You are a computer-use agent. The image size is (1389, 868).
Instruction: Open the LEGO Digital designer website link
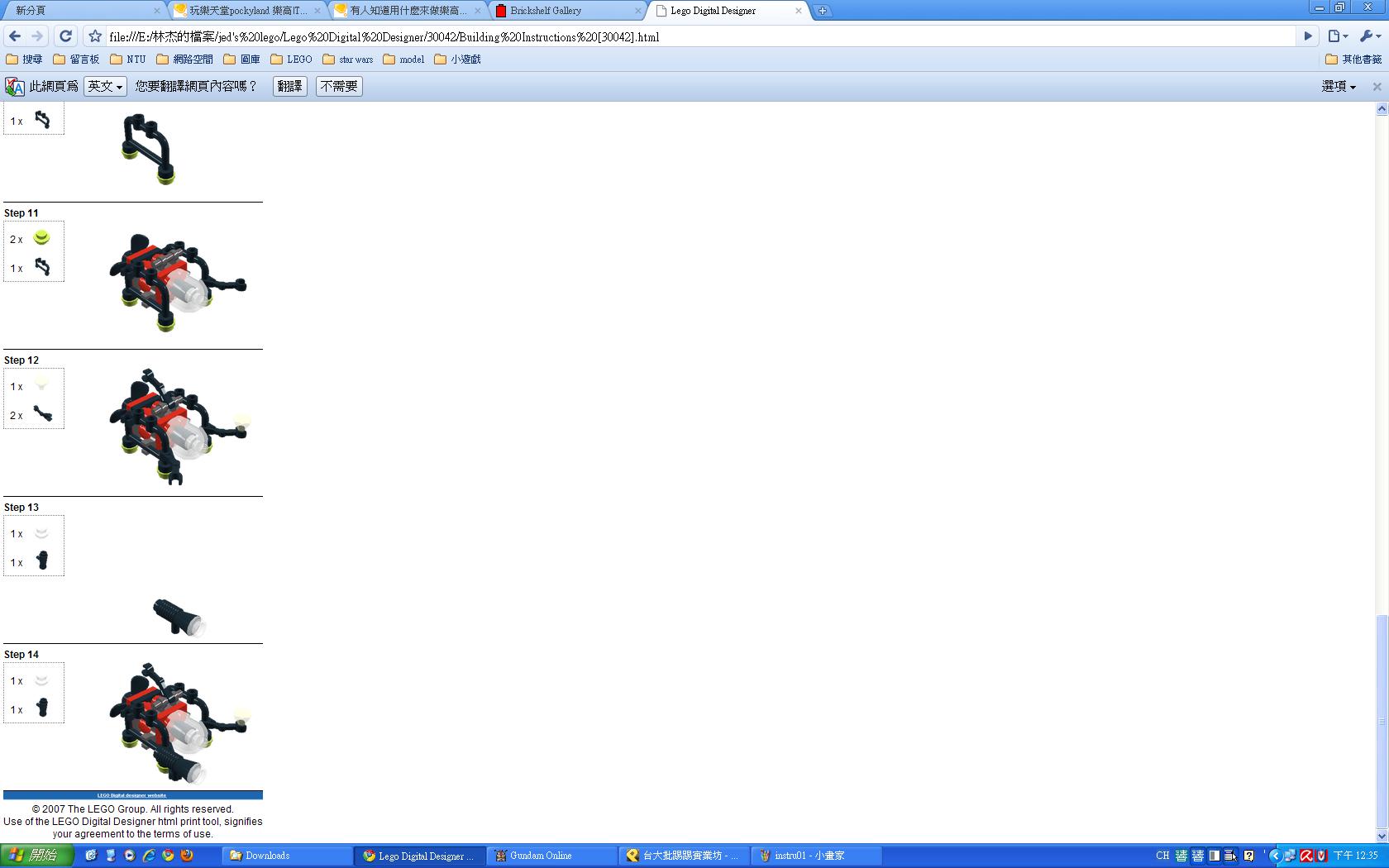point(132,795)
